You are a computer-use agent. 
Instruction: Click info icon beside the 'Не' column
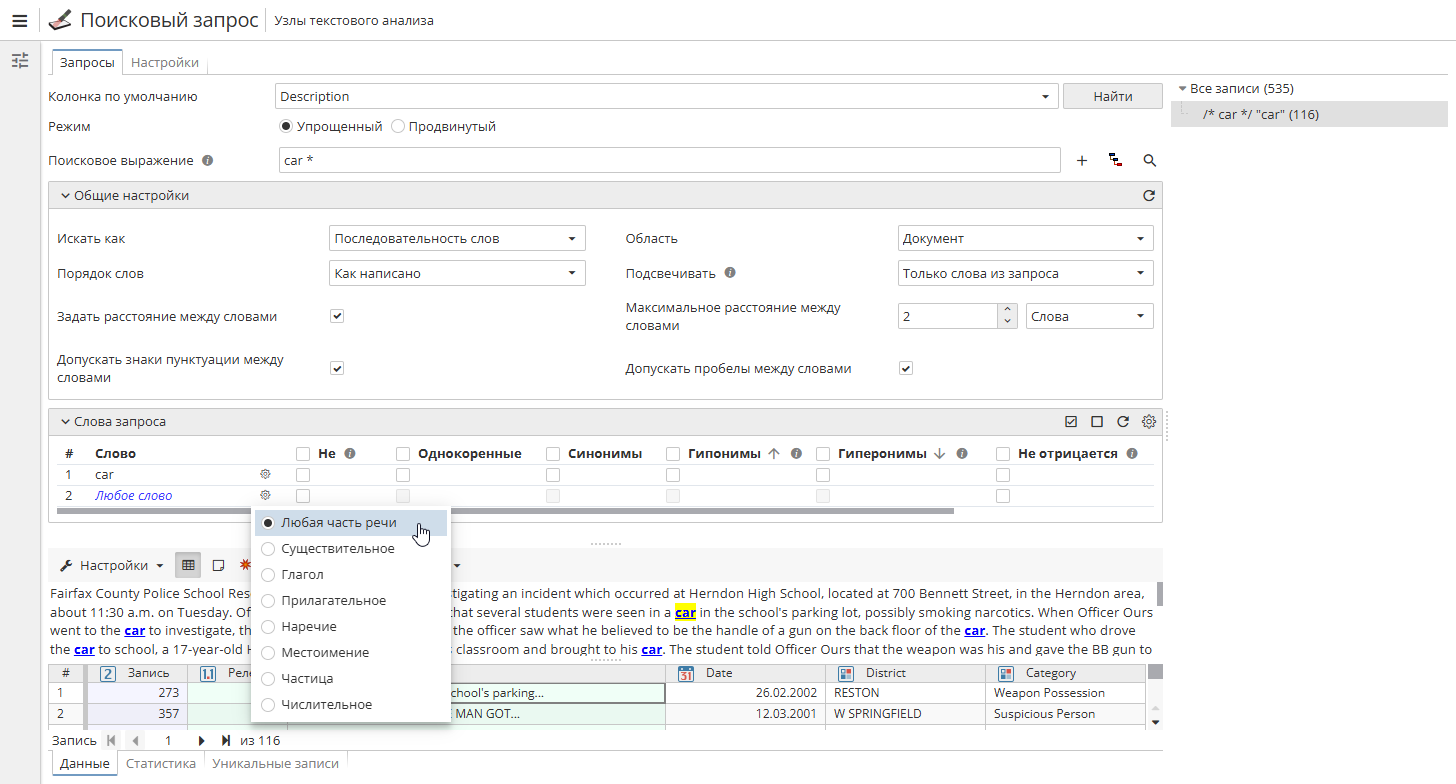coord(350,453)
